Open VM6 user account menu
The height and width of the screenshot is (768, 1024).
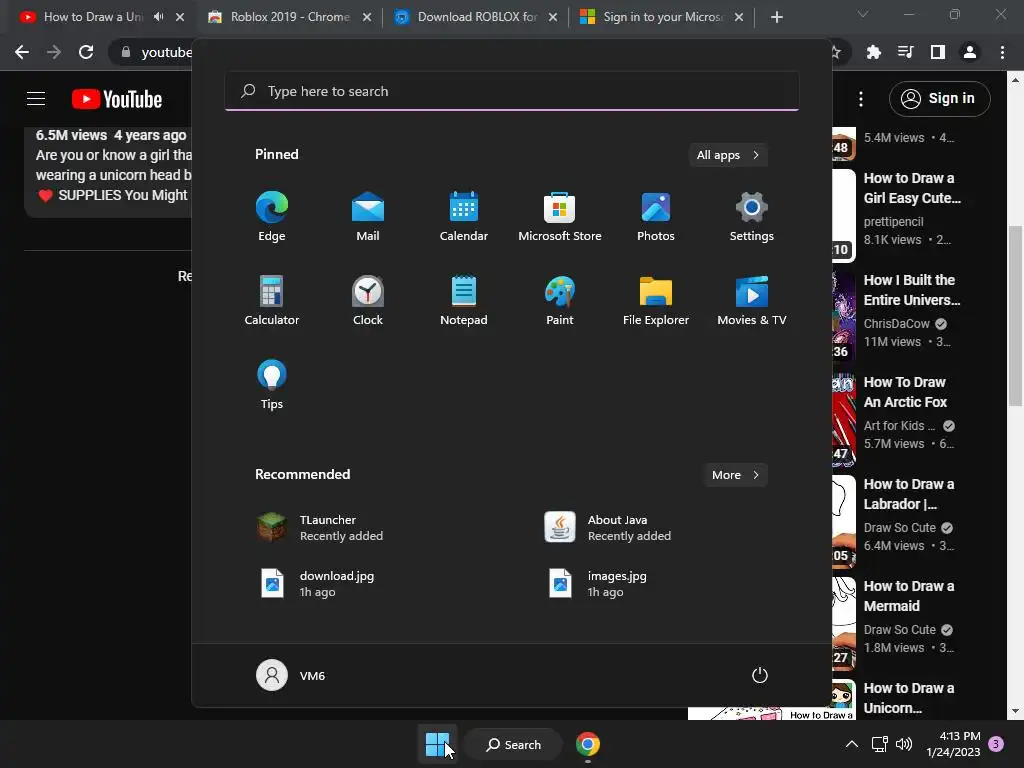tap(291, 675)
